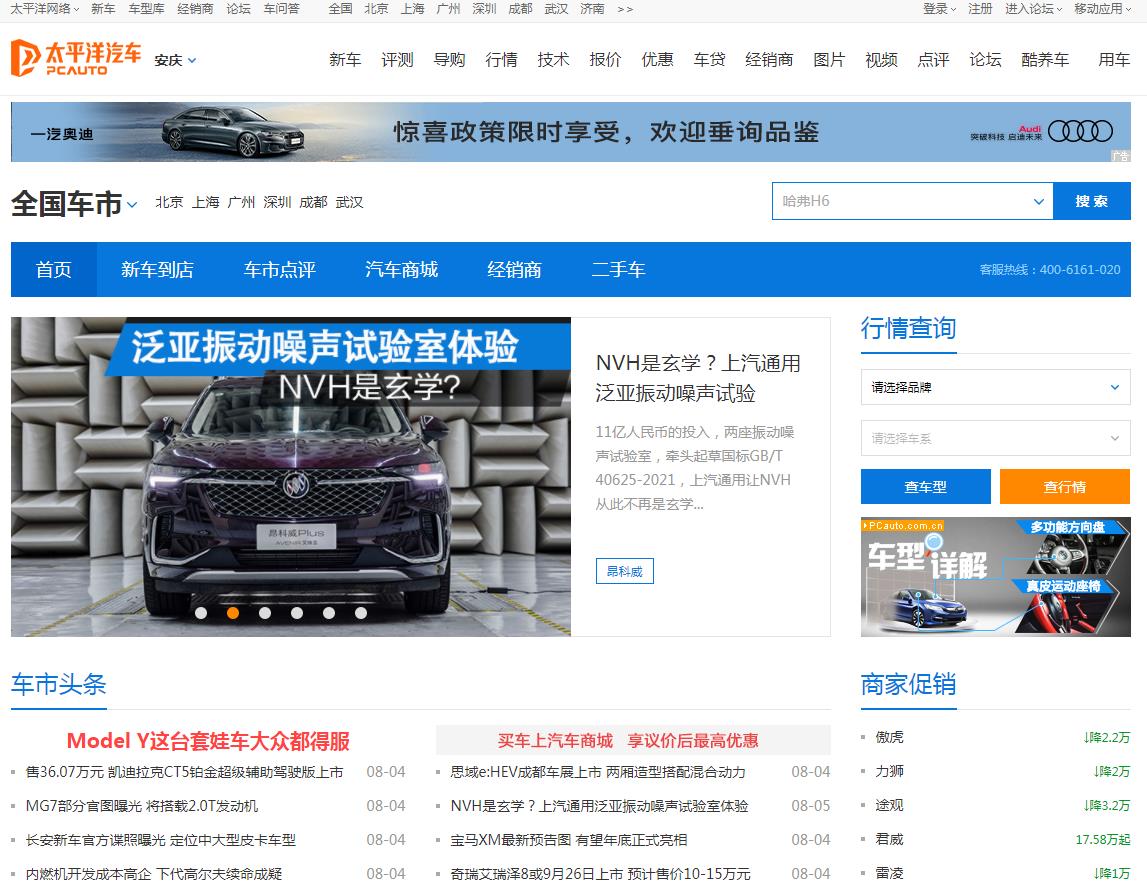Open the 经销商 blue nav tab
This screenshot has width=1147, height=893.
(514, 270)
